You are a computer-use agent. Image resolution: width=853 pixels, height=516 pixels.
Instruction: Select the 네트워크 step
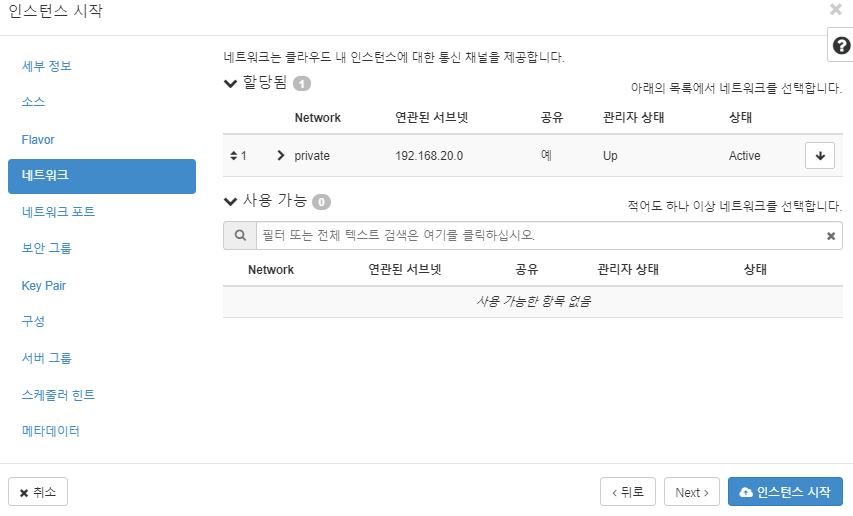[x=102, y=176]
